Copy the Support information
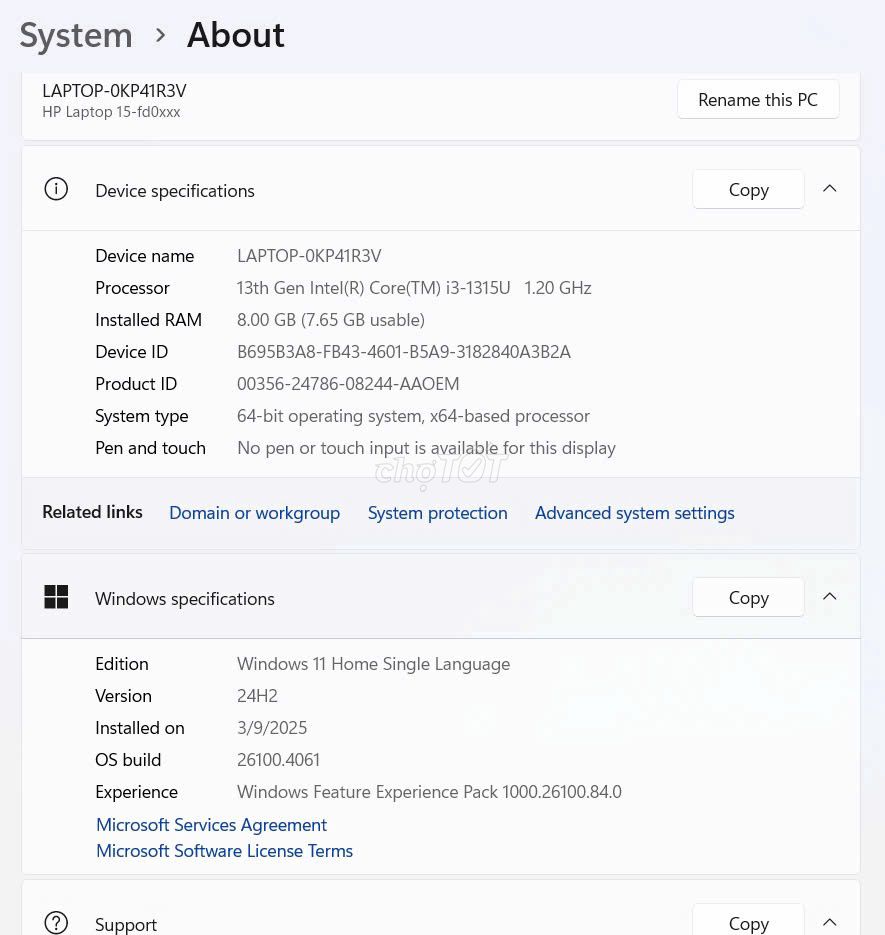The image size is (885, 935). [x=748, y=921]
